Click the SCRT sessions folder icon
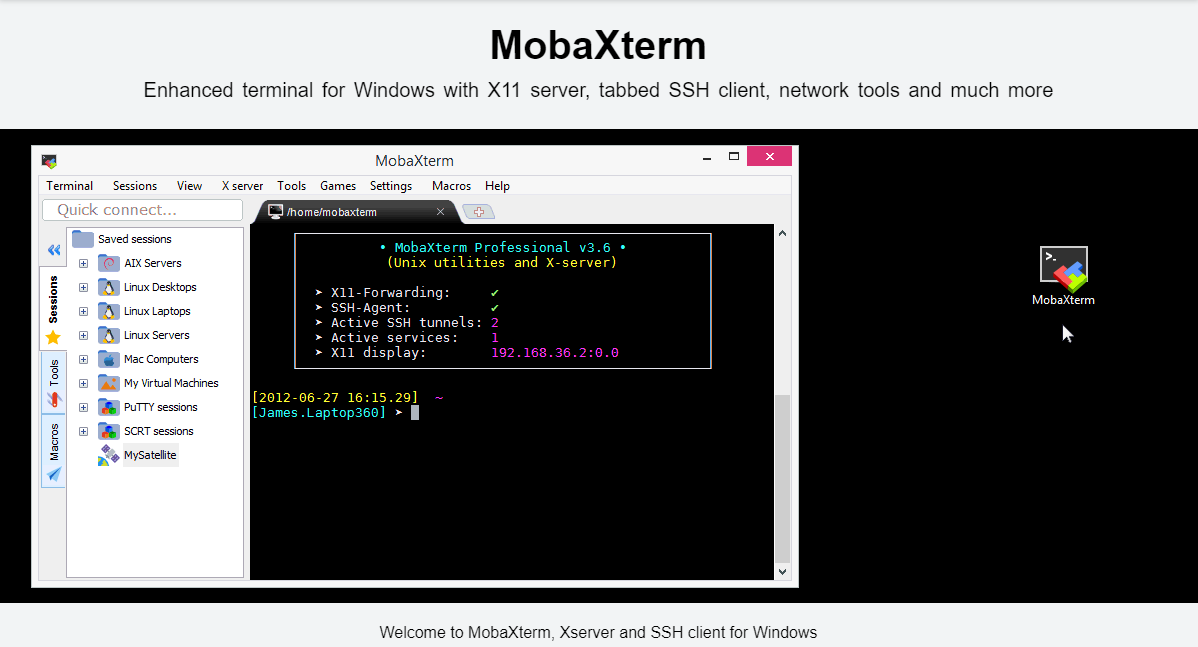The width and height of the screenshot is (1198, 647). click(x=108, y=432)
